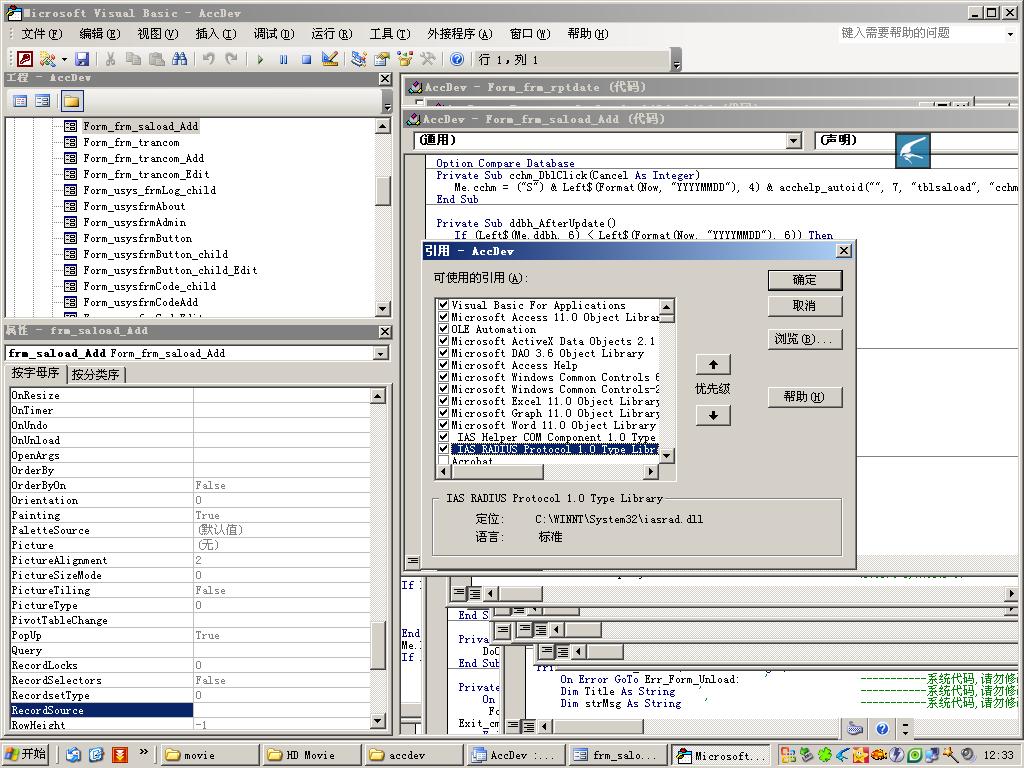This screenshot has height=768, width=1024.
Task: Open the Project Explorer toolbar icon
Action: coord(358,59)
